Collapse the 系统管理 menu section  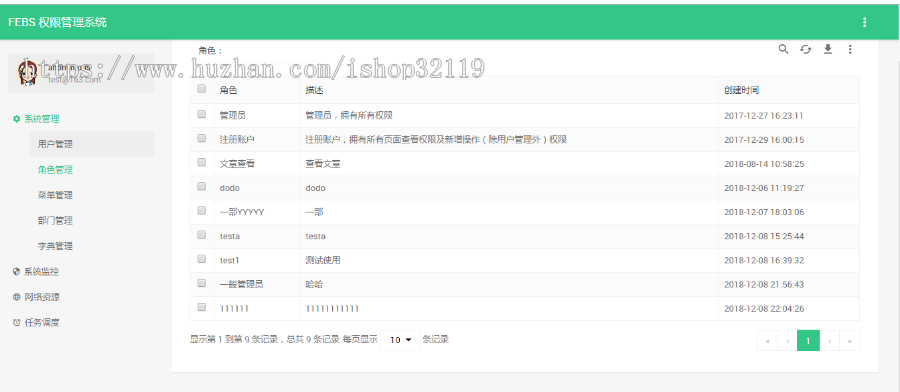(x=41, y=119)
